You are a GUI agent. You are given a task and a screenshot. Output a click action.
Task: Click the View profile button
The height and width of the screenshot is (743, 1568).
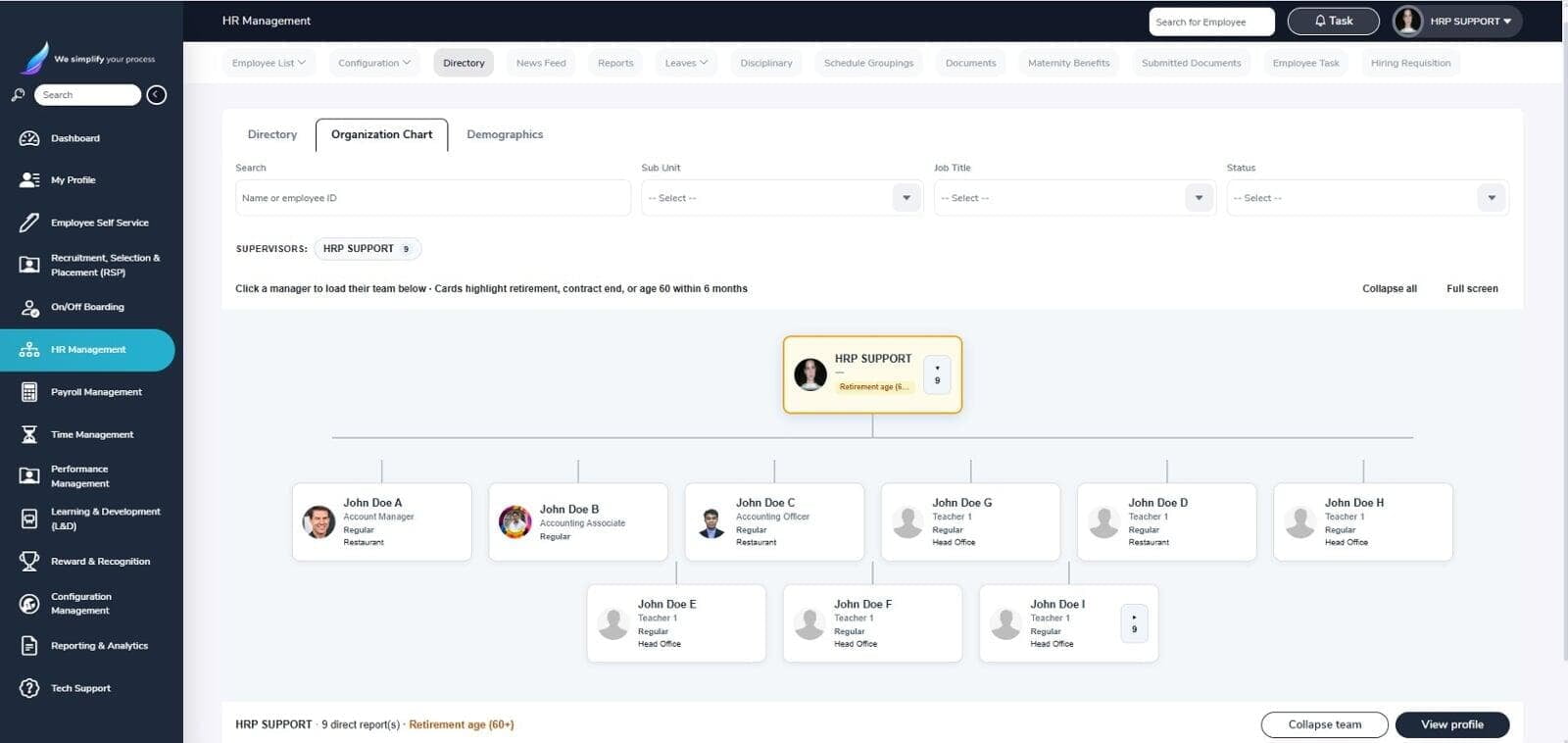click(1452, 724)
